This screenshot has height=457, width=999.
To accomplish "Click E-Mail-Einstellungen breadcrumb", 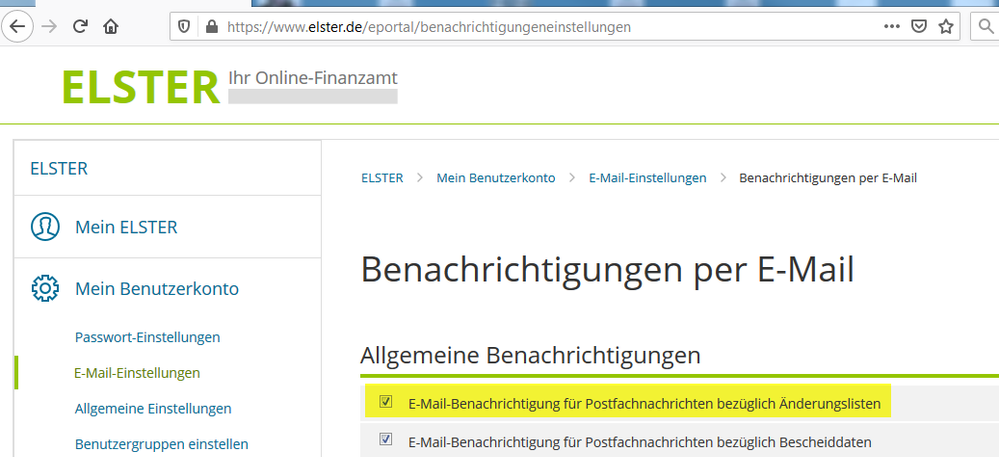I will [x=647, y=178].
